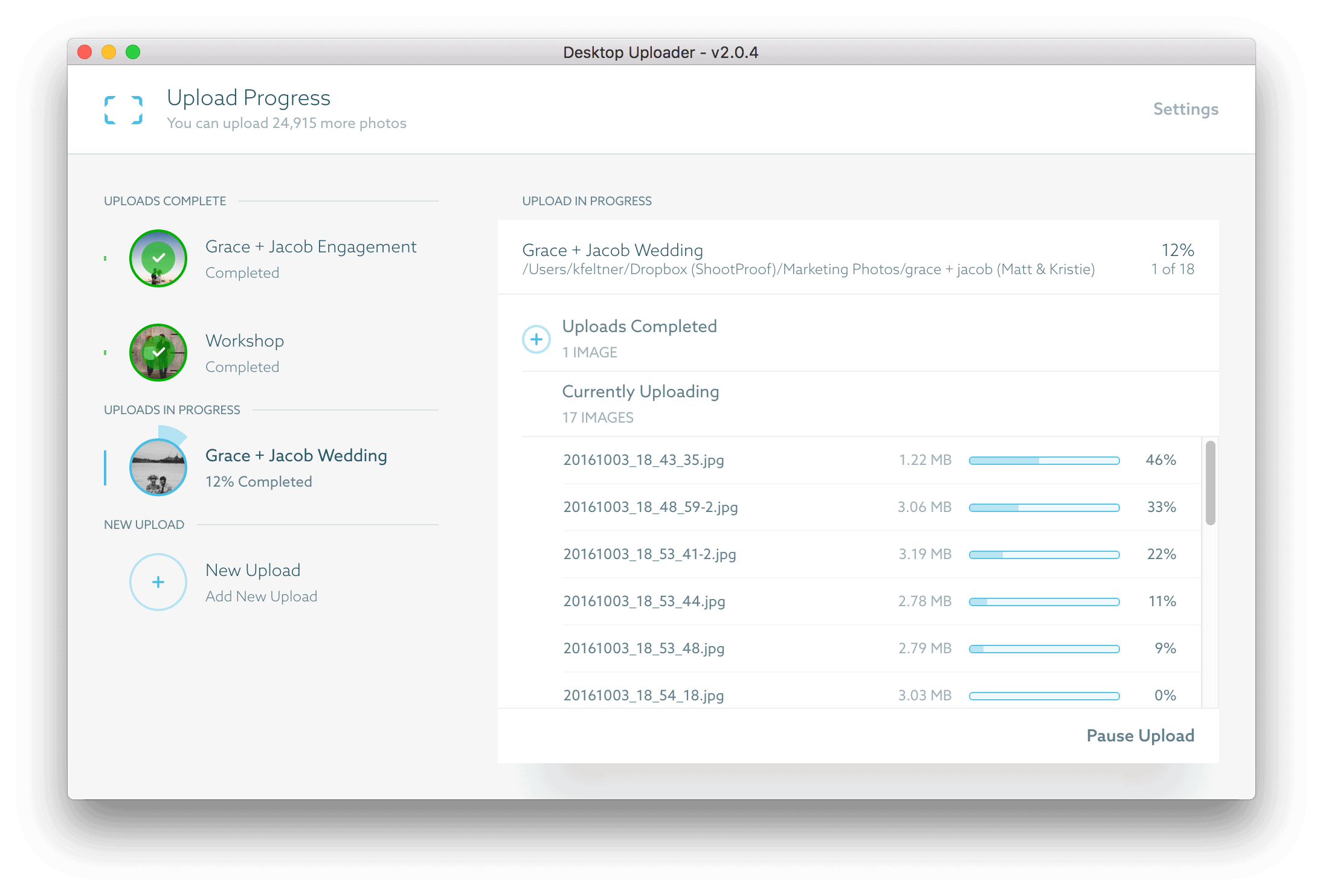Expand Uploads Completed with the plus icon
This screenshot has width=1323, height=896.
(x=536, y=339)
